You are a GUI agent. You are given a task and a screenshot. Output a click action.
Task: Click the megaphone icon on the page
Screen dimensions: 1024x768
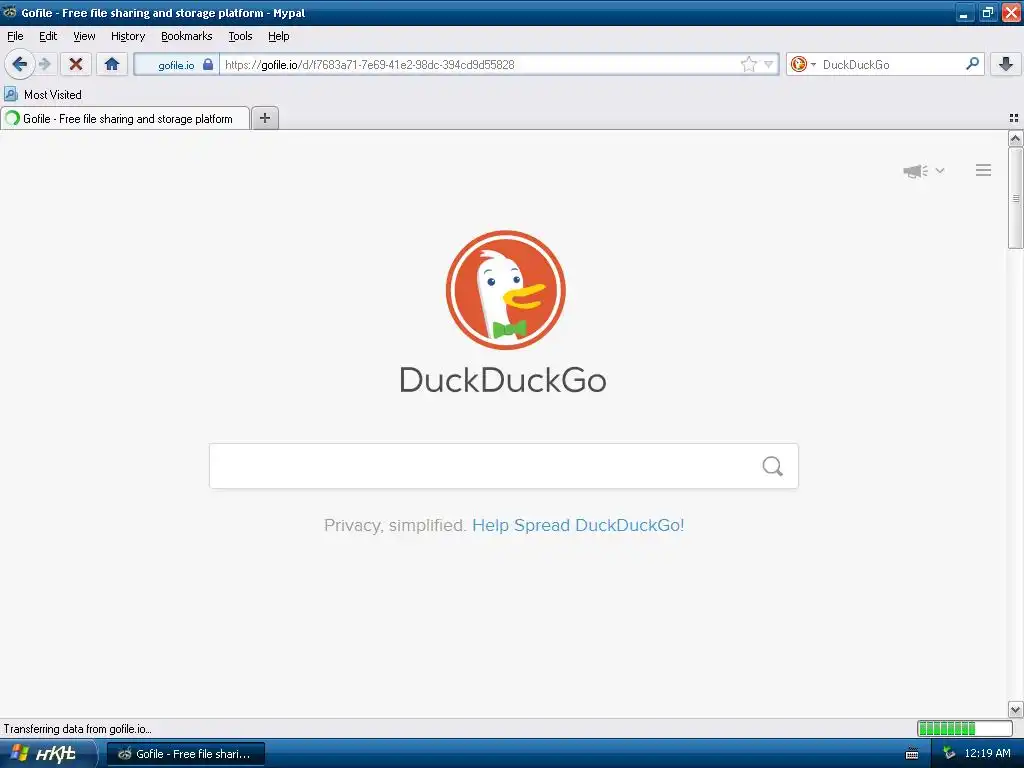click(x=916, y=170)
